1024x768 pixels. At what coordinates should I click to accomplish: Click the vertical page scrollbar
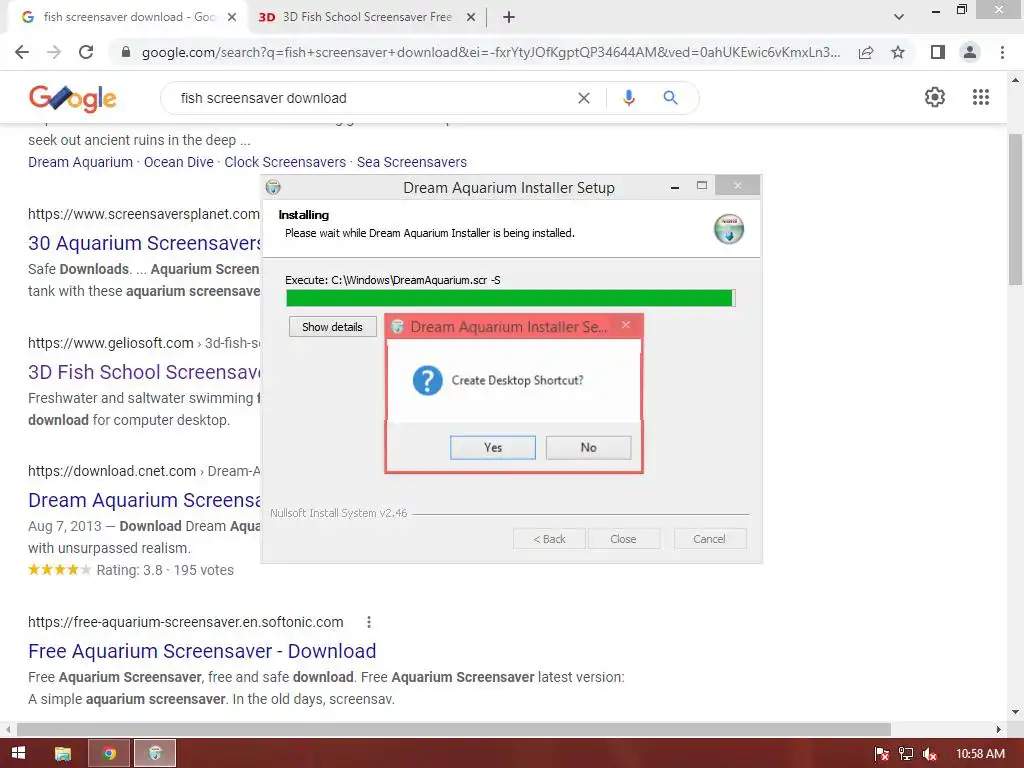[1016, 209]
